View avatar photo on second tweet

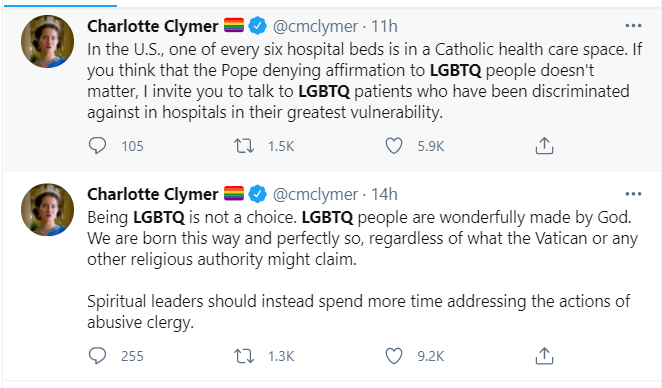tap(47, 209)
